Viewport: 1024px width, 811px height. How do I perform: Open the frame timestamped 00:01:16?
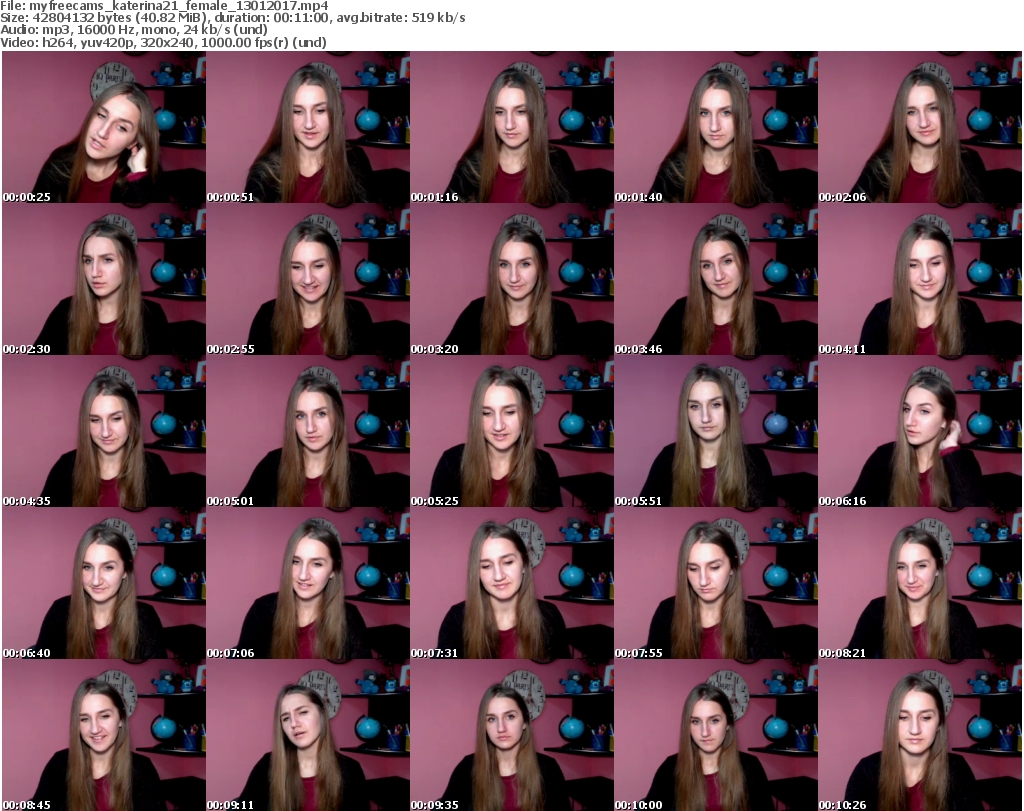(x=511, y=127)
